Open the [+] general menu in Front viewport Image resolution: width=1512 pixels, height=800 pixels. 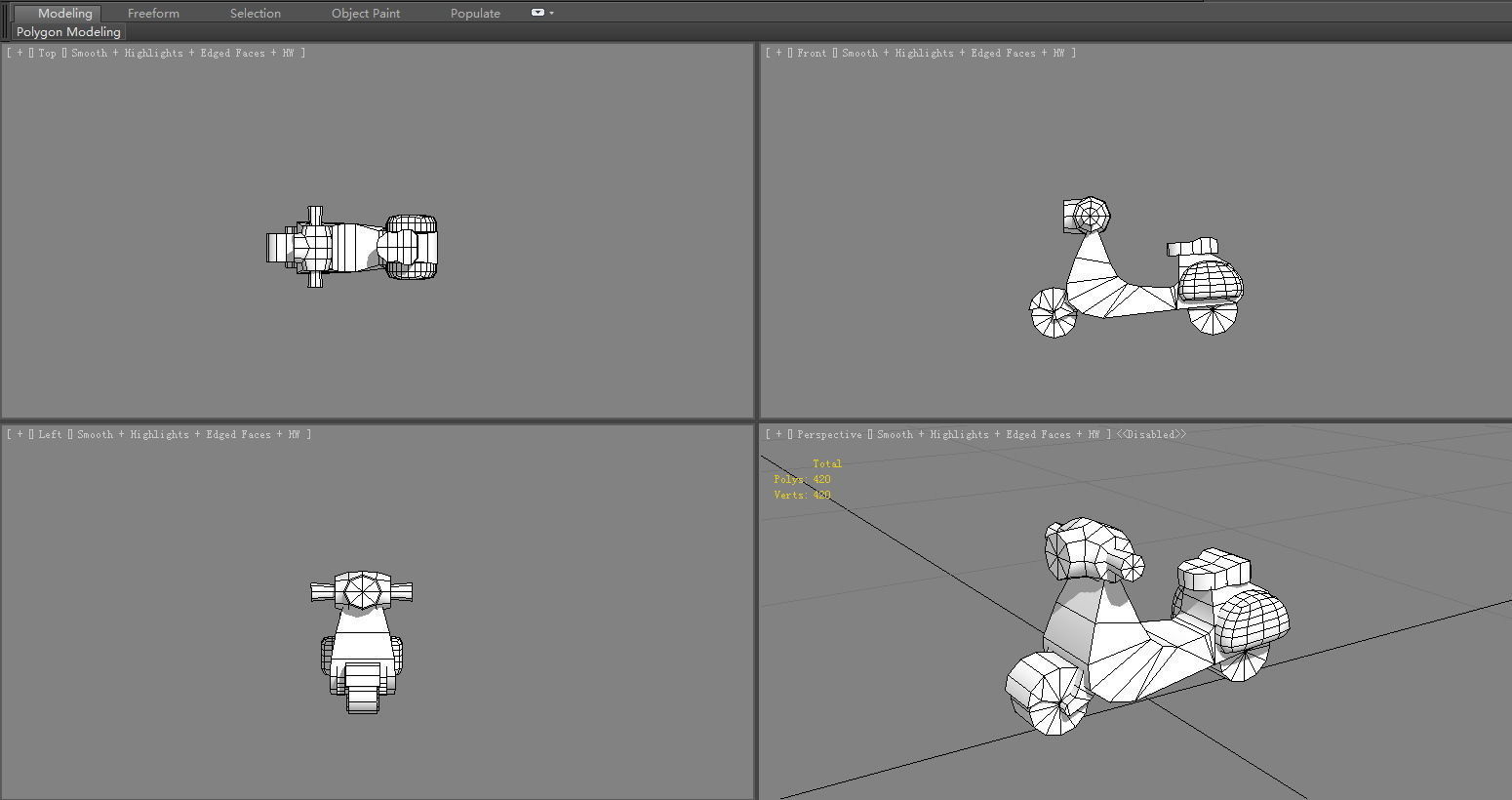point(778,53)
